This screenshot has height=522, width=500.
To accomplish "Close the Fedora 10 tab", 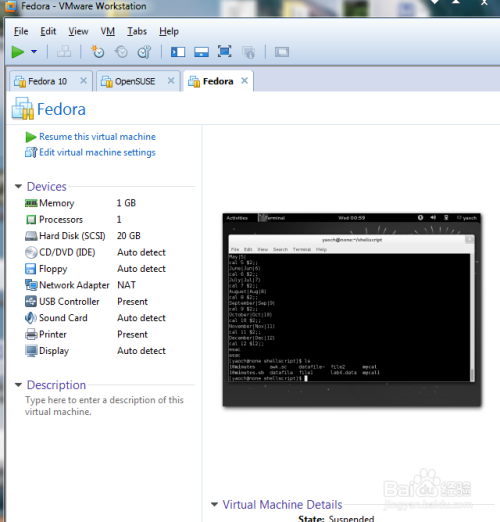I will 83,81.
